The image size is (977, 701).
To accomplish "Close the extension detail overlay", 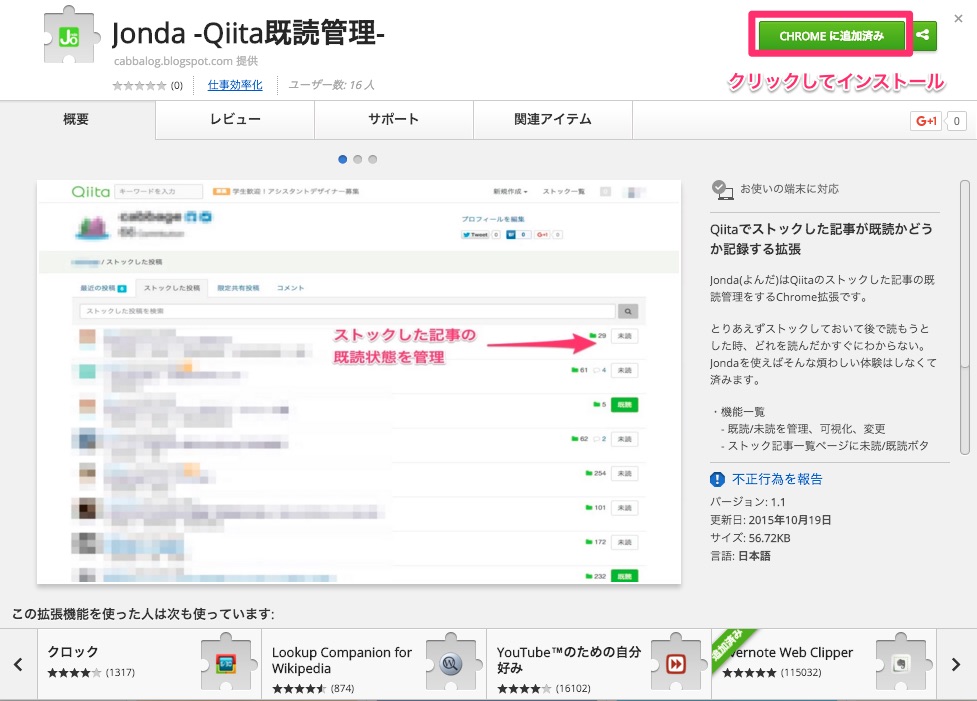I will click(958, 19).
